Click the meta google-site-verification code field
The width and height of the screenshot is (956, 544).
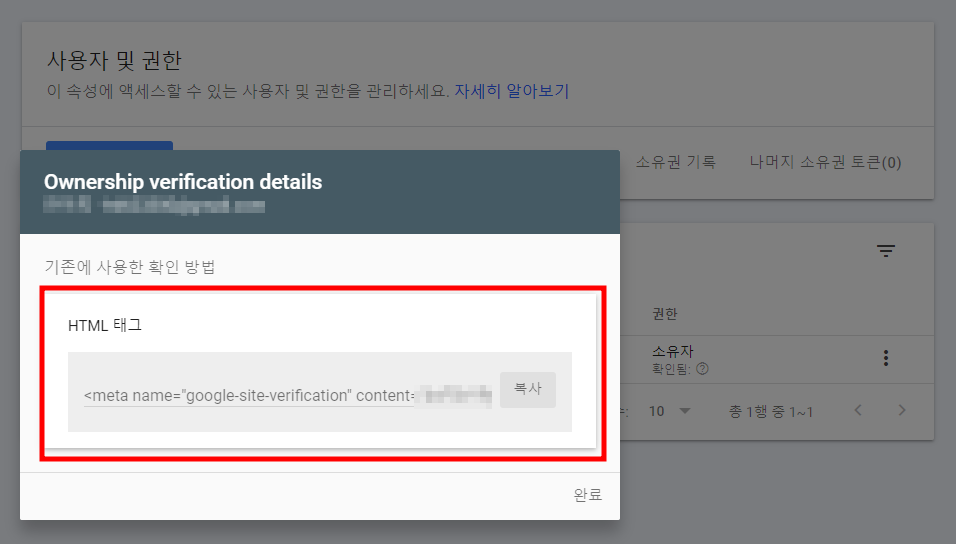[288, 396]
